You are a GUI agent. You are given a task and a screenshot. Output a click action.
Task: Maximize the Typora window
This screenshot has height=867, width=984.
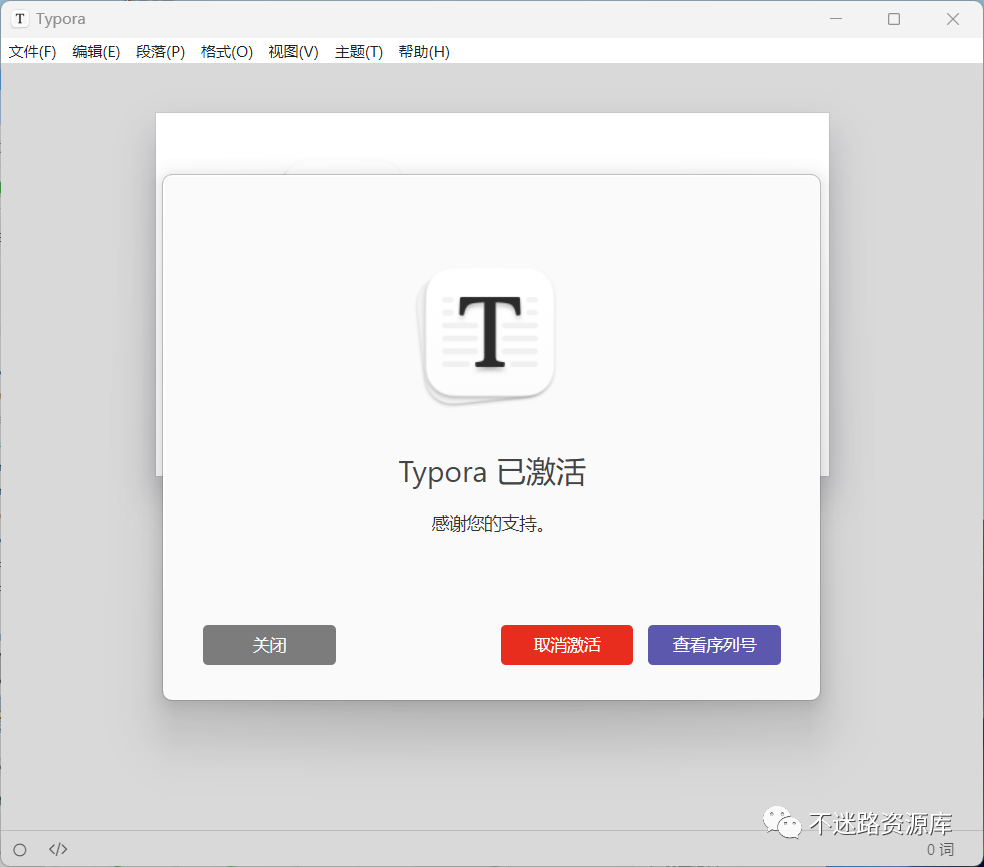point(894,19)
